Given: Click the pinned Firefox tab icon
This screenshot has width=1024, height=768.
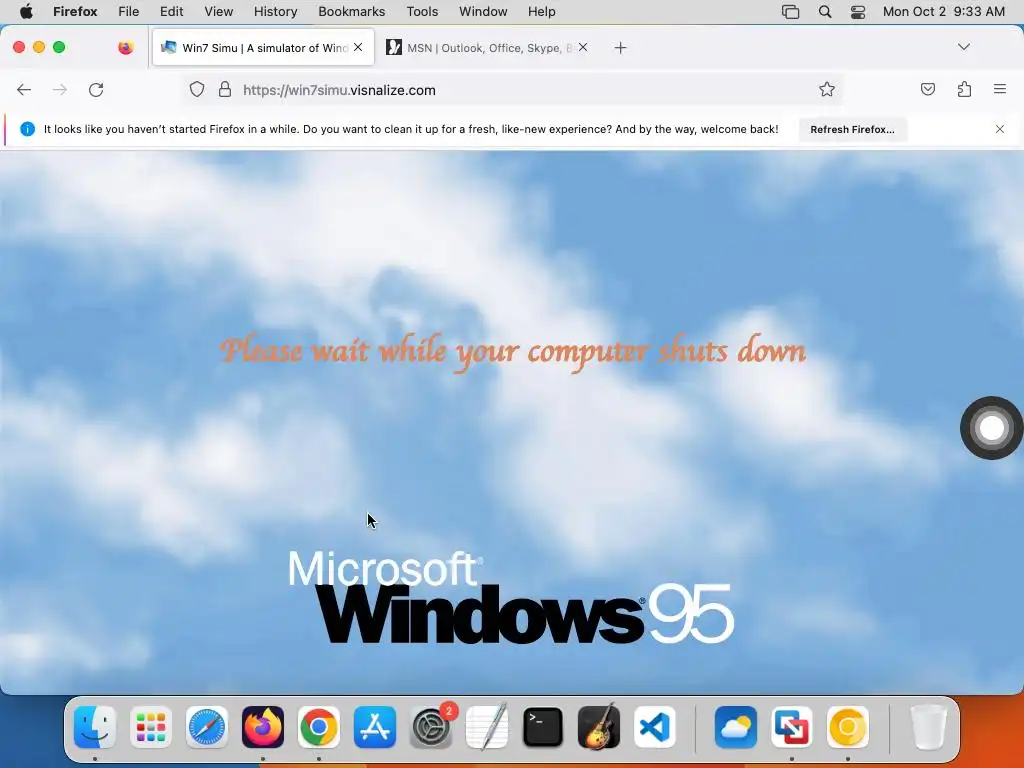Looking at the screenshot, I should coord(125,47).
